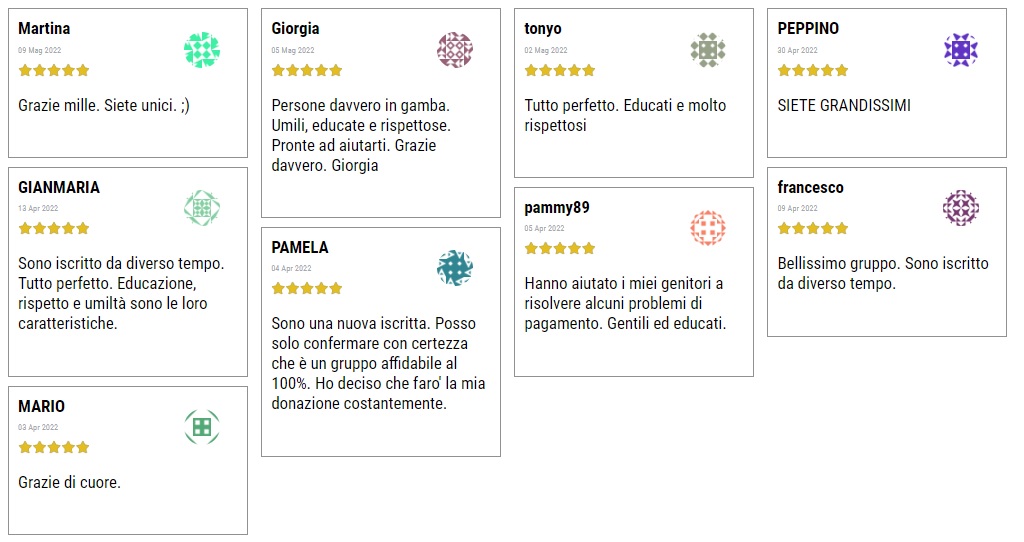Click tonyo's five-star rating
The height and width of the screenshot is (542, 1024).
pyautogui.click(x=560, y=70)
